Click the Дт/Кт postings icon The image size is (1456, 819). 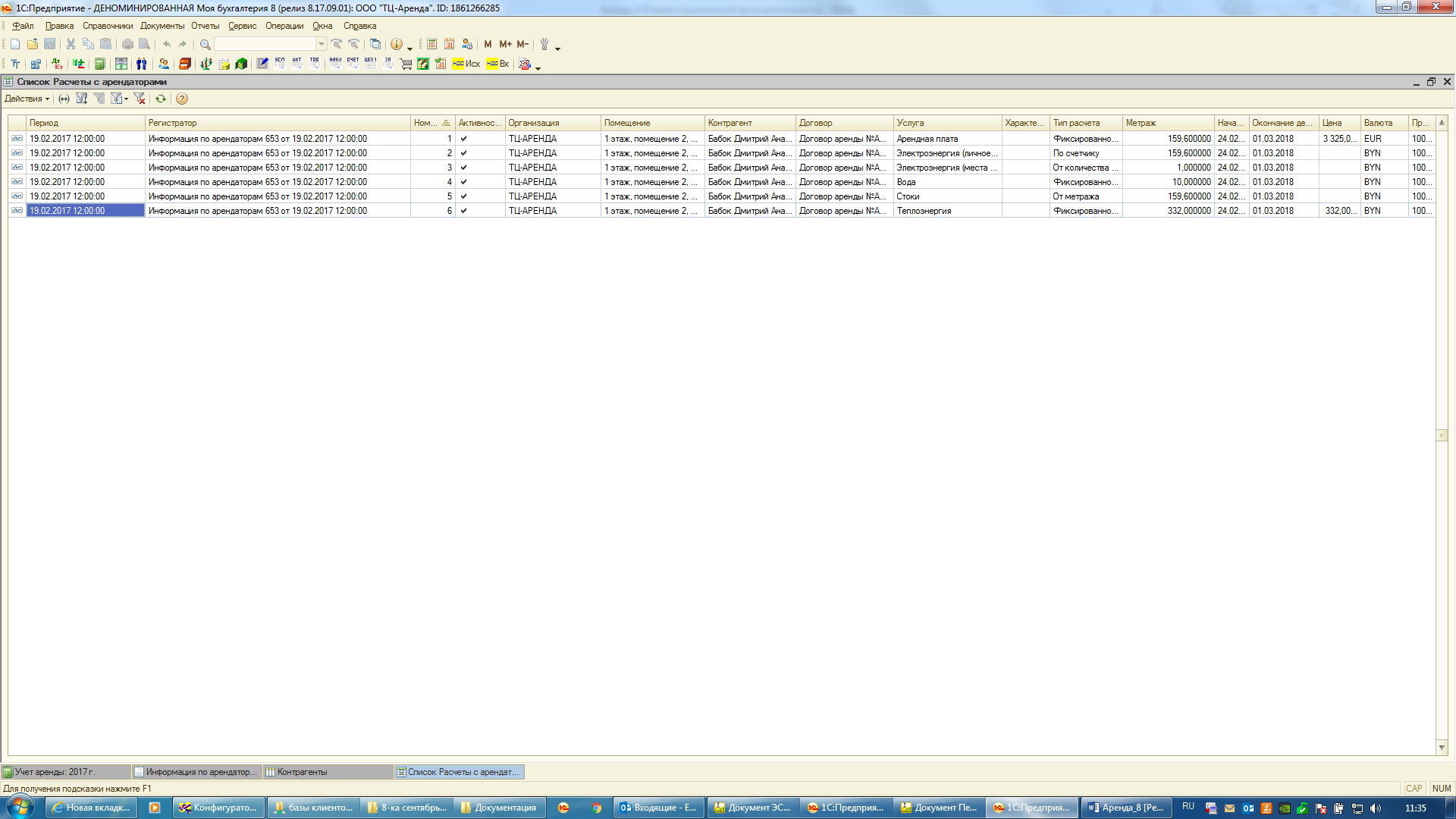57,64
